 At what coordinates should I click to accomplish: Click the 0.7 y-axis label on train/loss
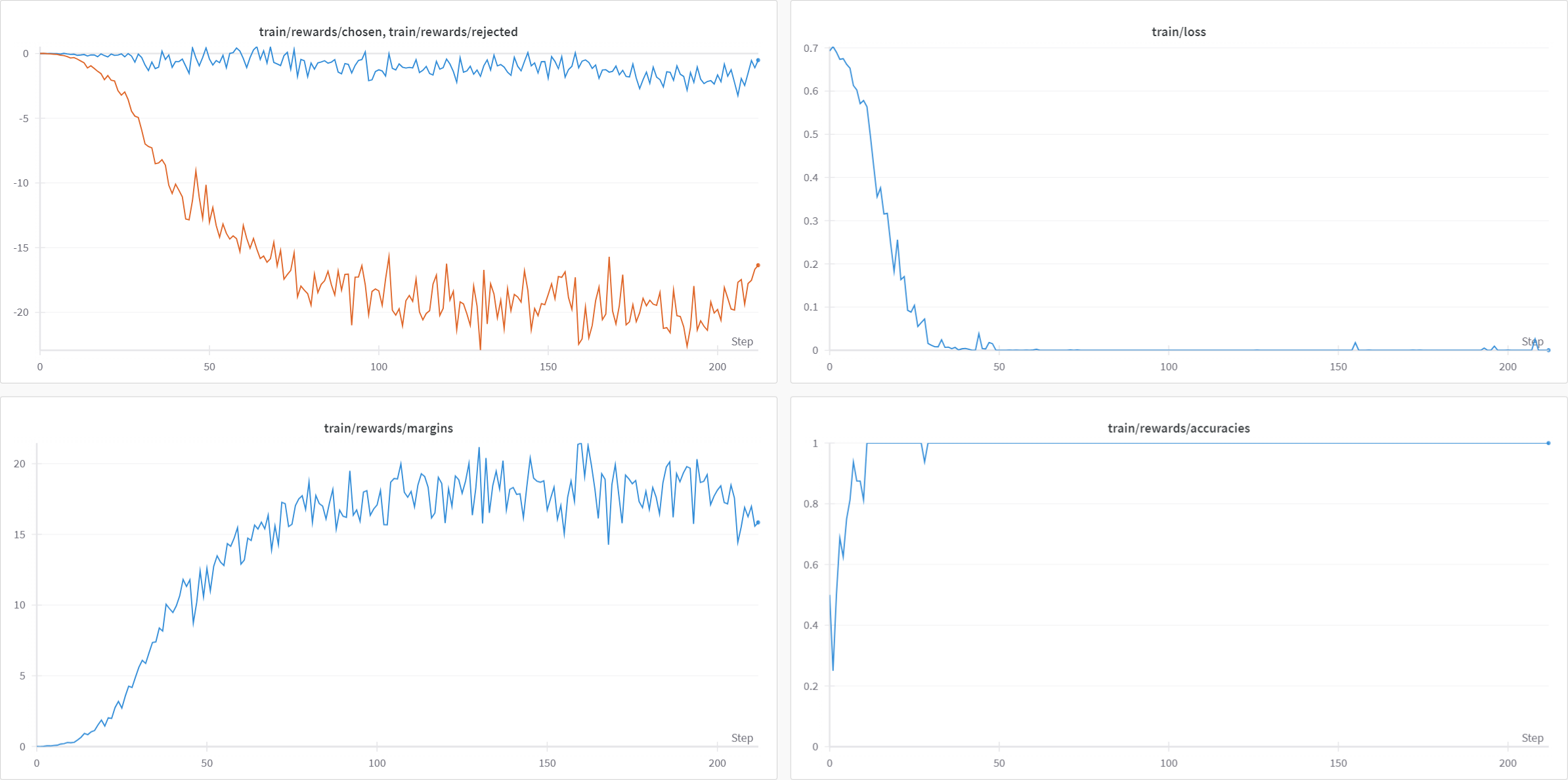[811, 48]
